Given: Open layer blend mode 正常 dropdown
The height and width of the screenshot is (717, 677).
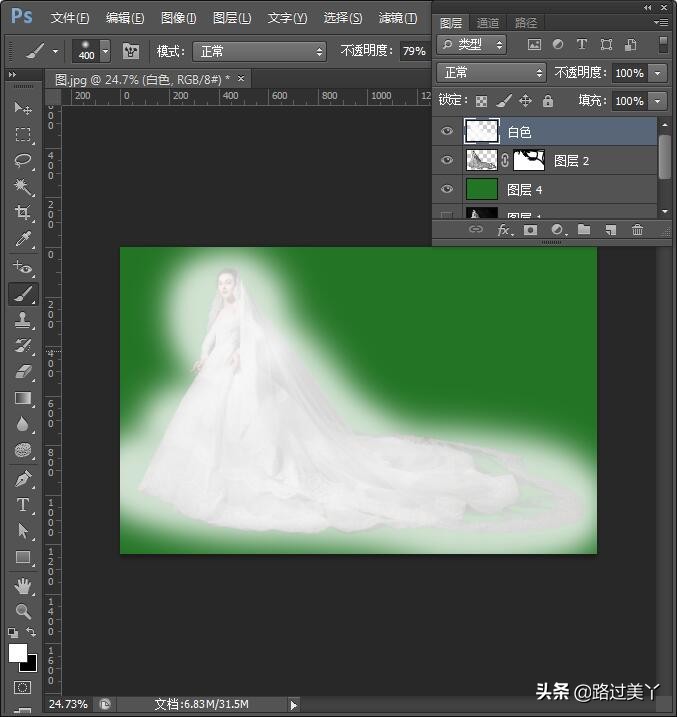Looking at the screenshot, I should (x=491, y=73).
